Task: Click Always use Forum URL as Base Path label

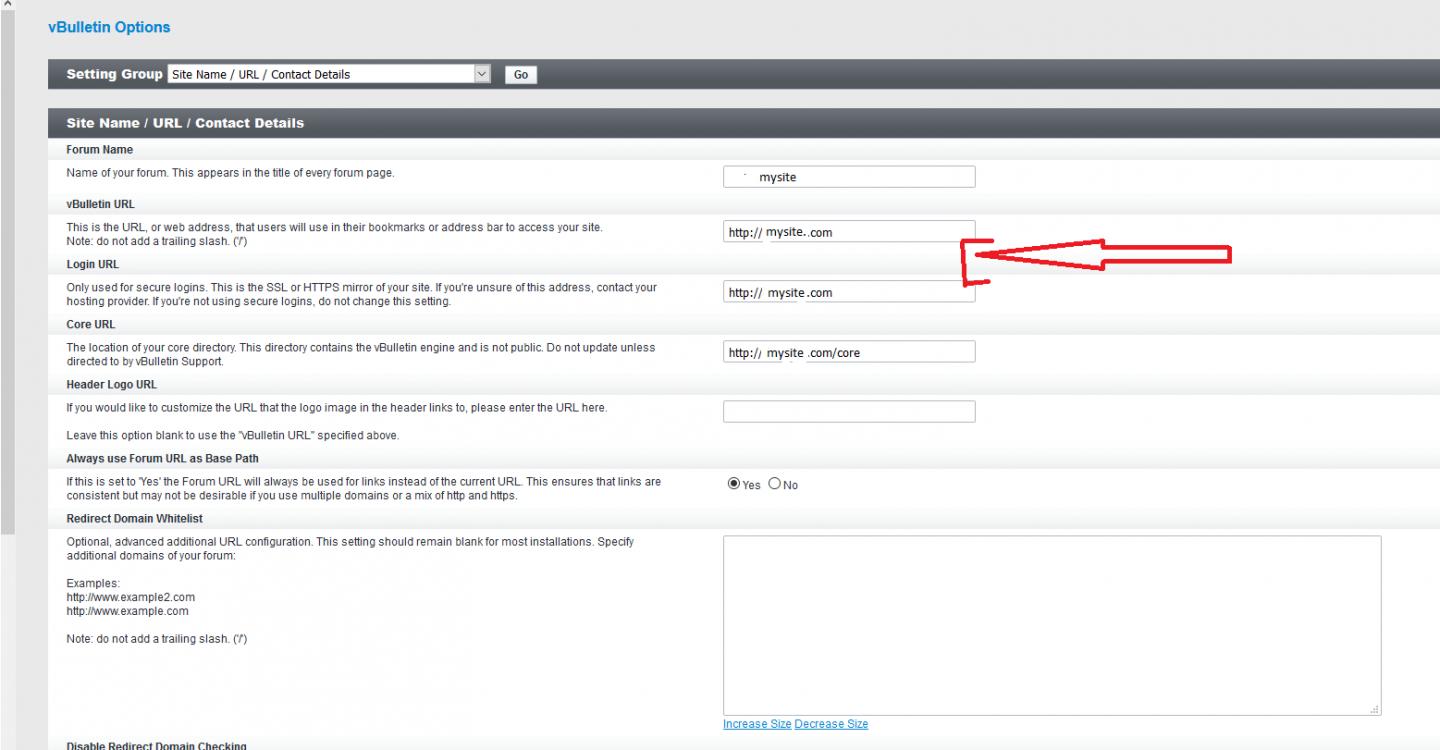Action: (163, 458)
